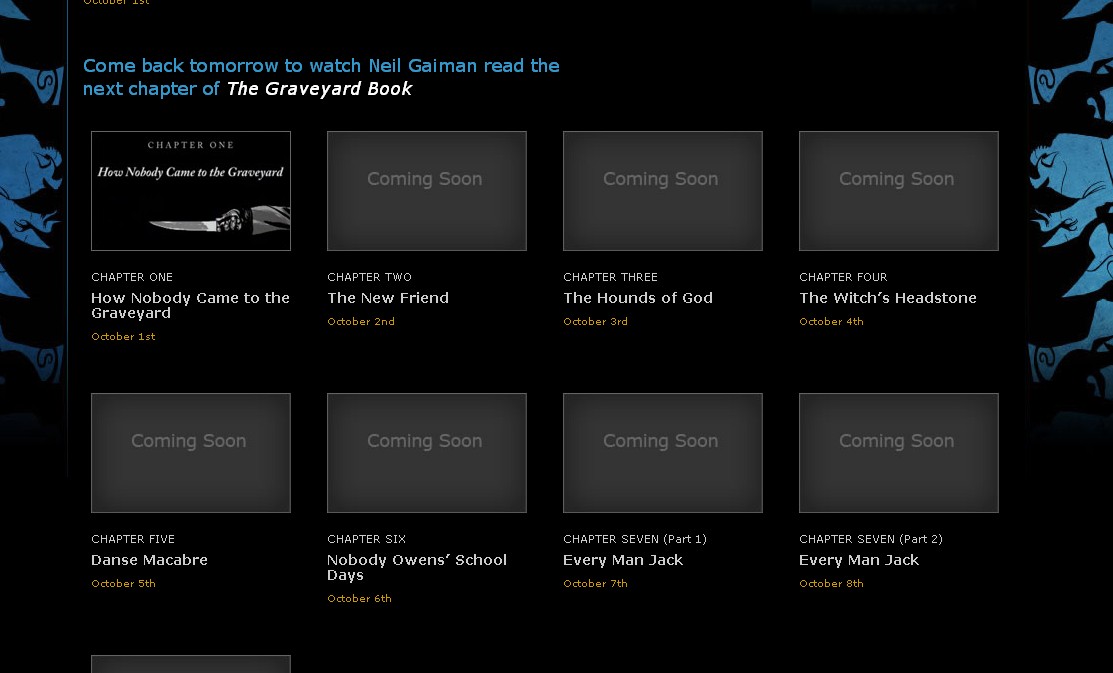Click the 'October 2nd' date text
The image size is (1113, 673).
pyautogui.click(x=361, y=322)
